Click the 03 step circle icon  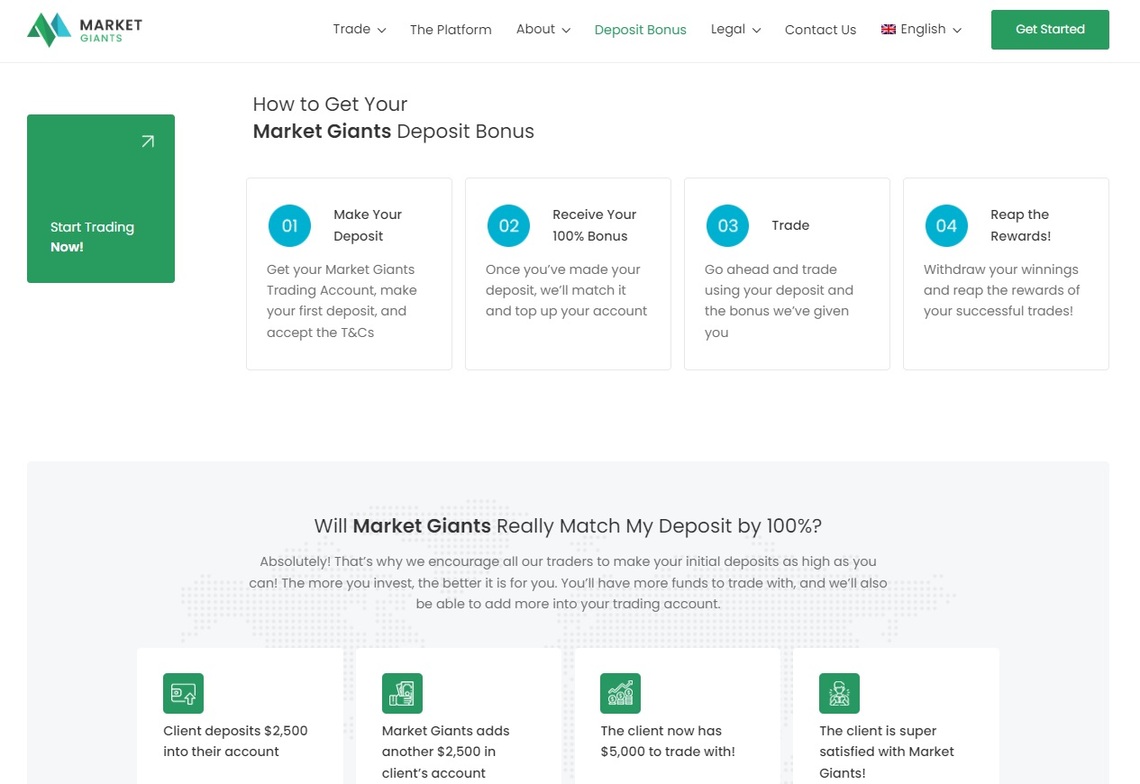(x=727, y=225)
